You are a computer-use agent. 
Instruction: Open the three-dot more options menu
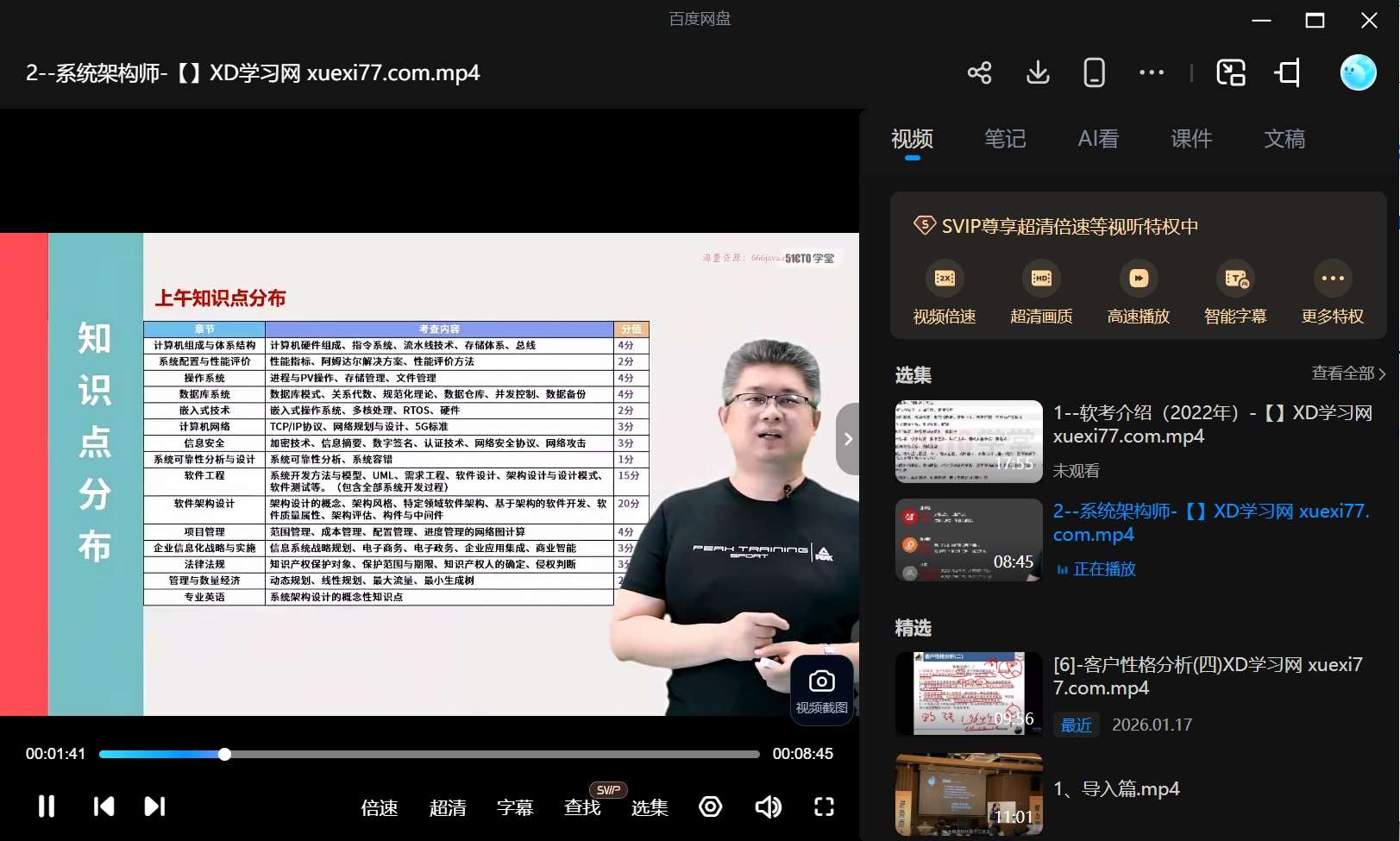point(1151,73)
